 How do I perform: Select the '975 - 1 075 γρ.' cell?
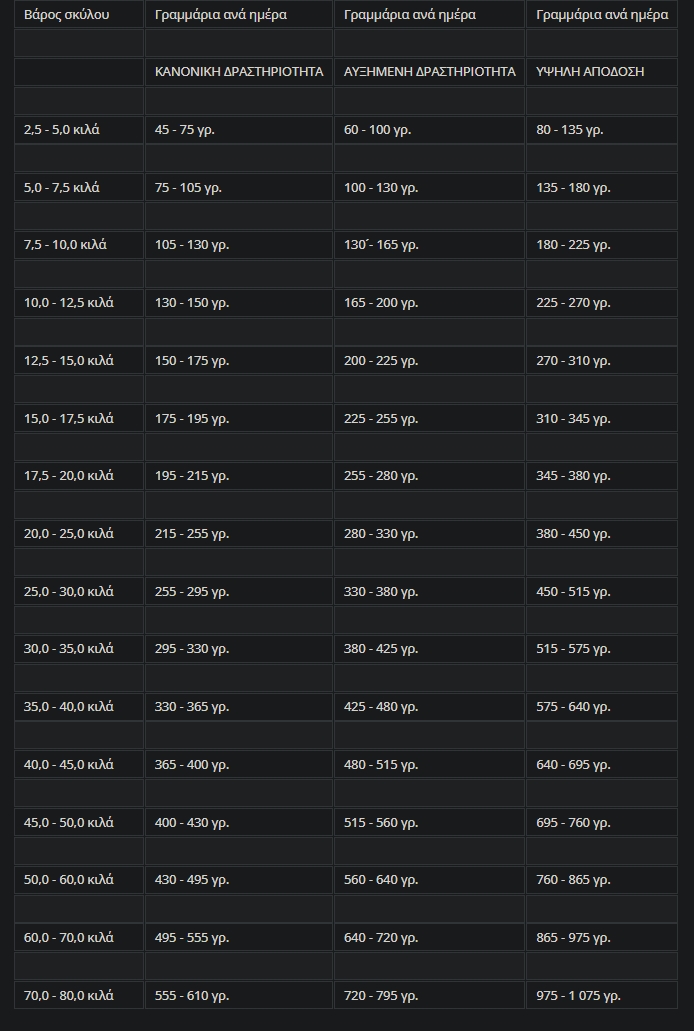click(x=602, y=995)
